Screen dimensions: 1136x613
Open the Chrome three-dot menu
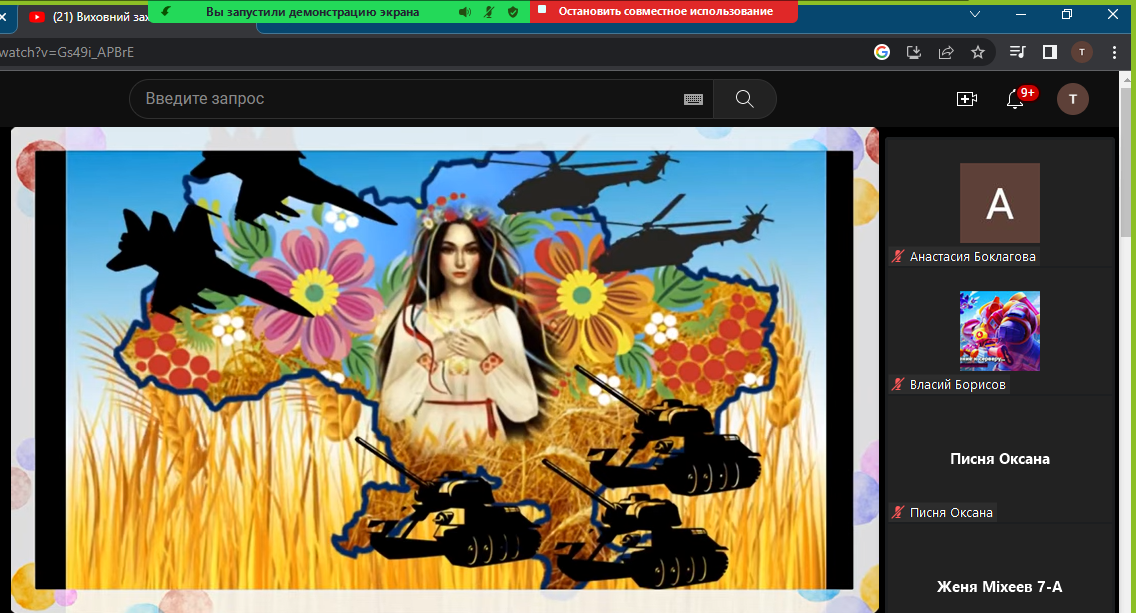1114,52
